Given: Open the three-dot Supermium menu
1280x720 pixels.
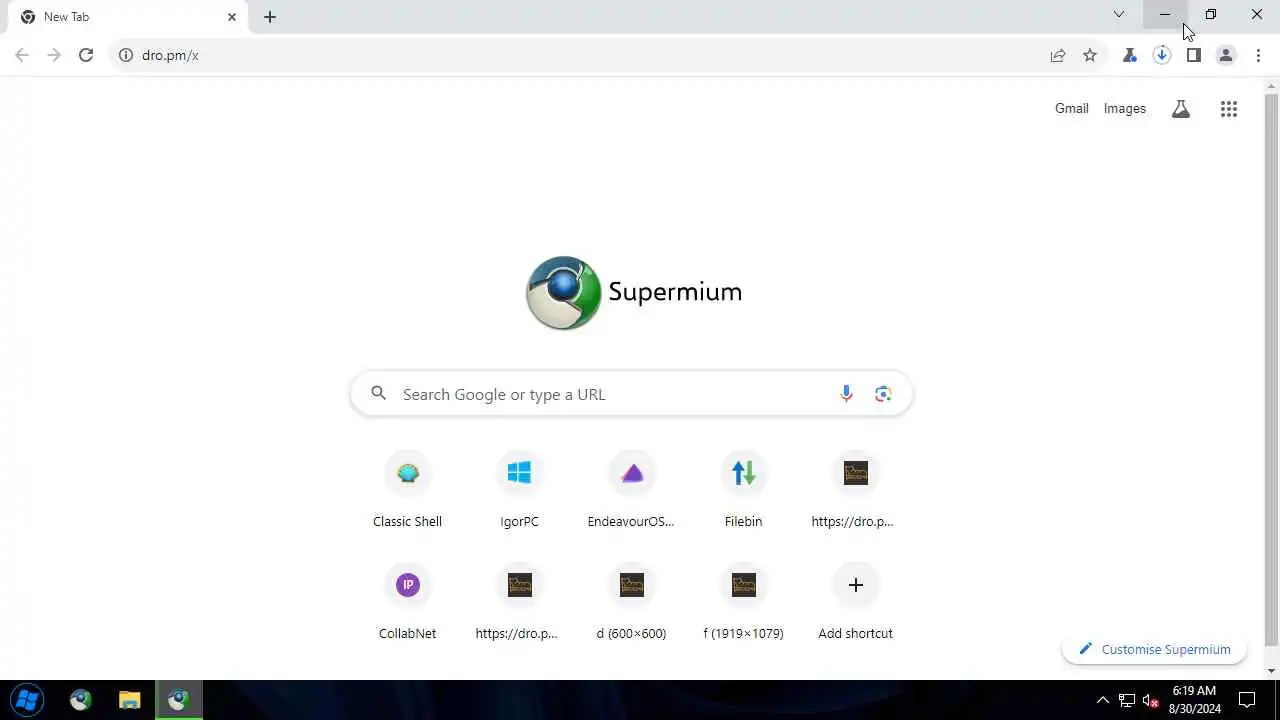Looking at the screenshot, I should point(1258,55).
